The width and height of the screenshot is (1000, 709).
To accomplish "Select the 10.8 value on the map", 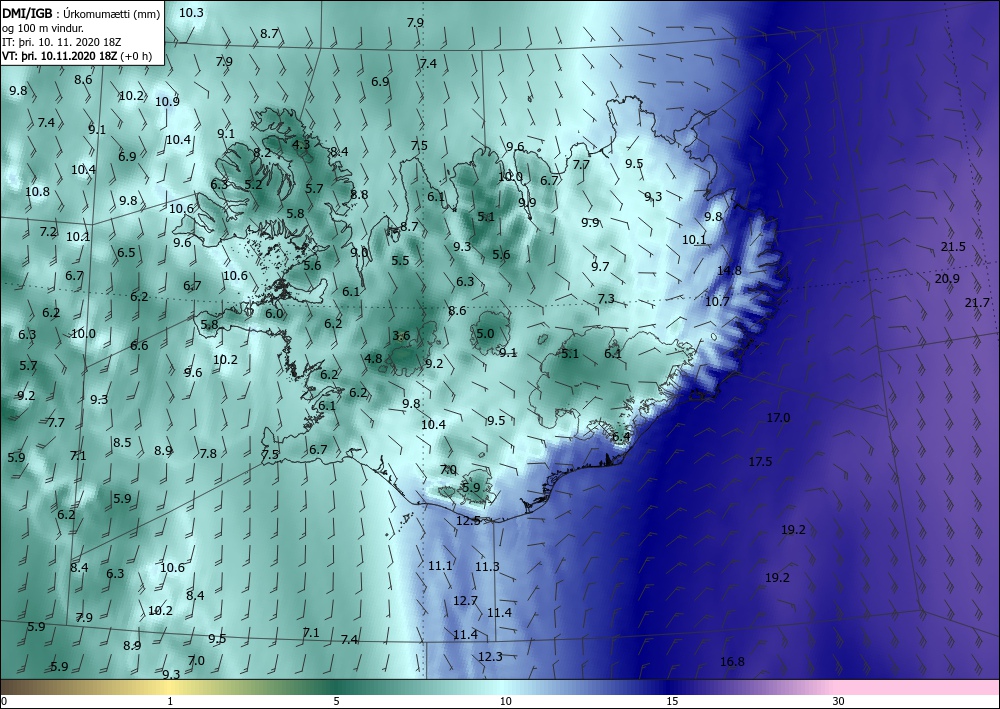I will click(x=37, y=192).
